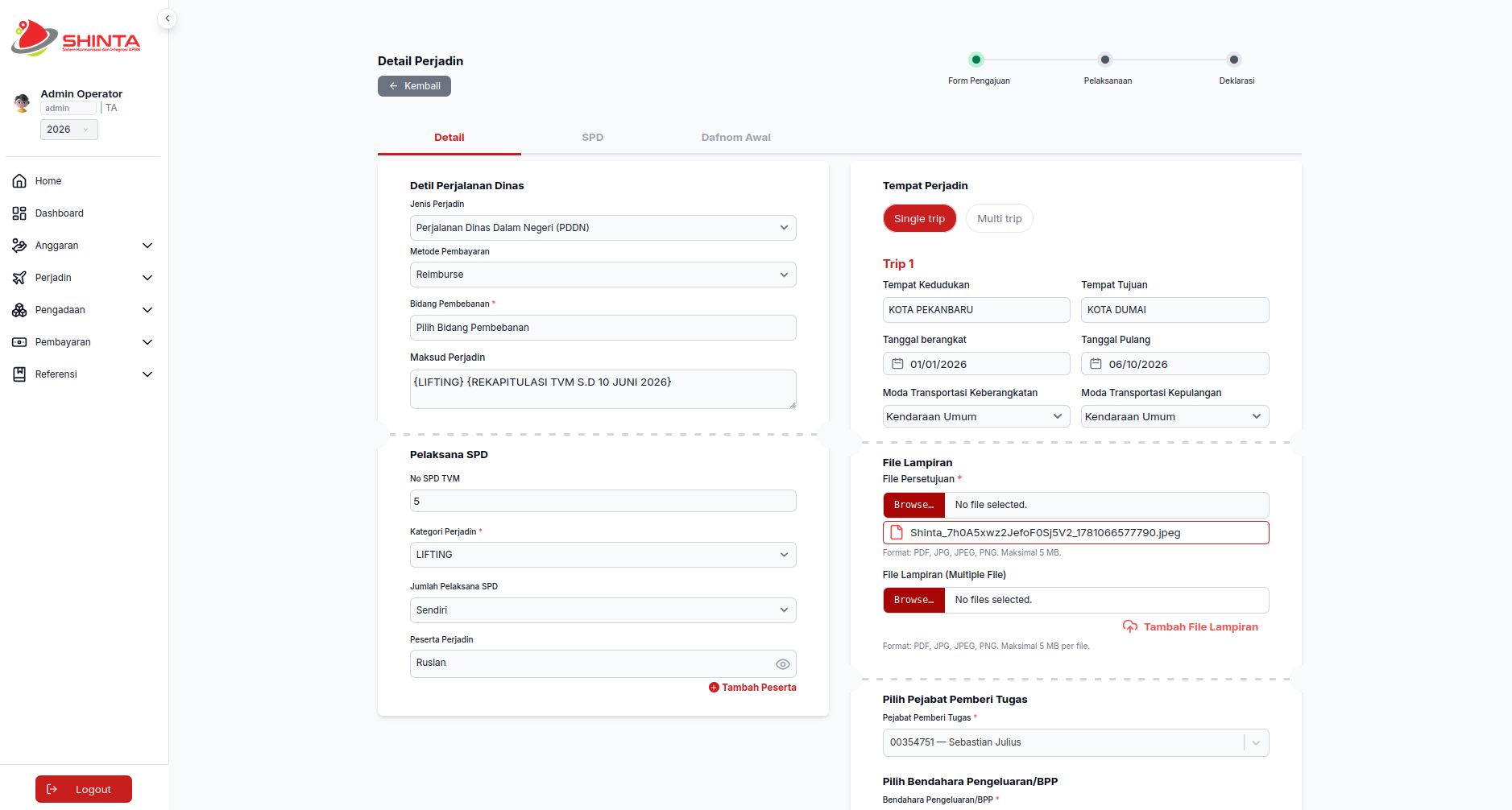Click the Anggaran sidebar icon

pos(19,246)
